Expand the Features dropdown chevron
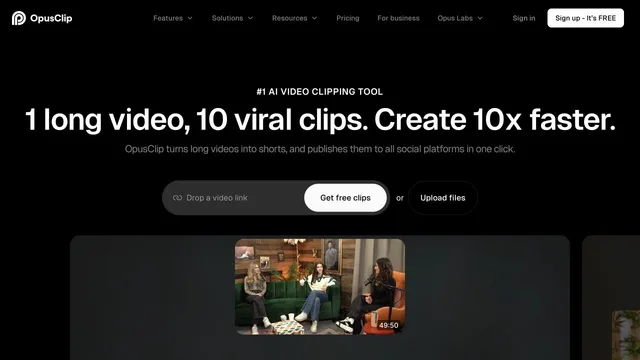Image resolution: width=640 pixels, height=360 pixels. tap(190, 18)
